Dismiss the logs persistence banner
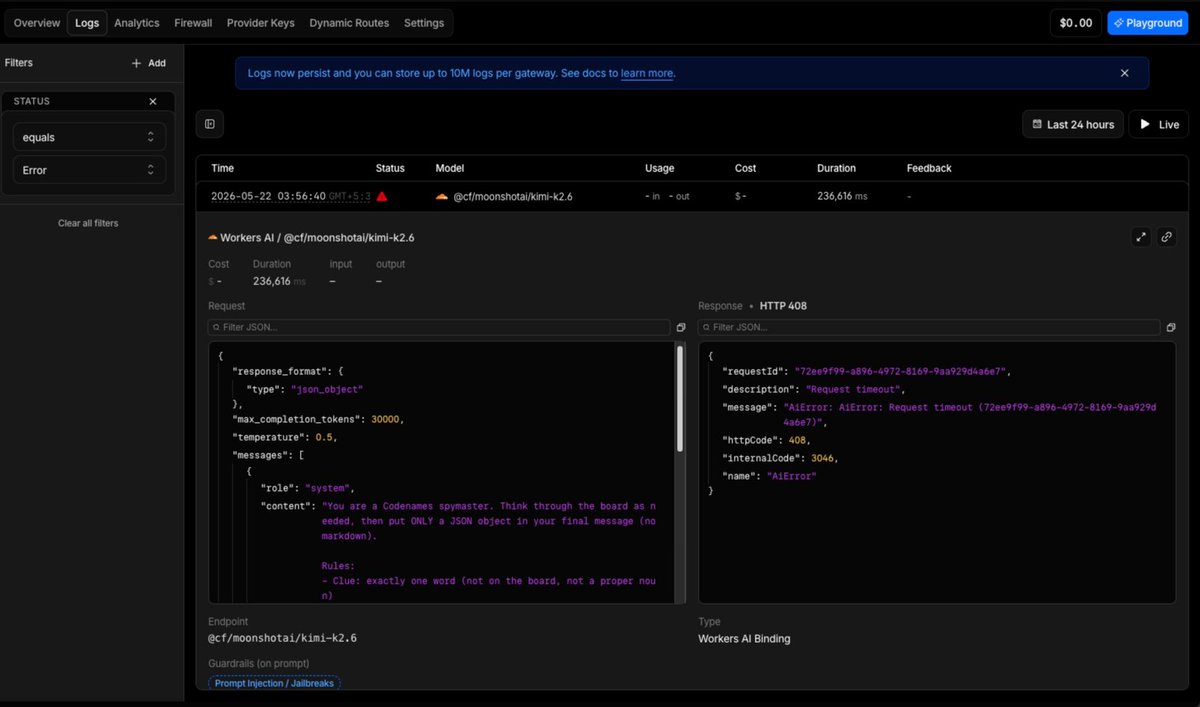1200x707 pixels. click(1124, 73)
